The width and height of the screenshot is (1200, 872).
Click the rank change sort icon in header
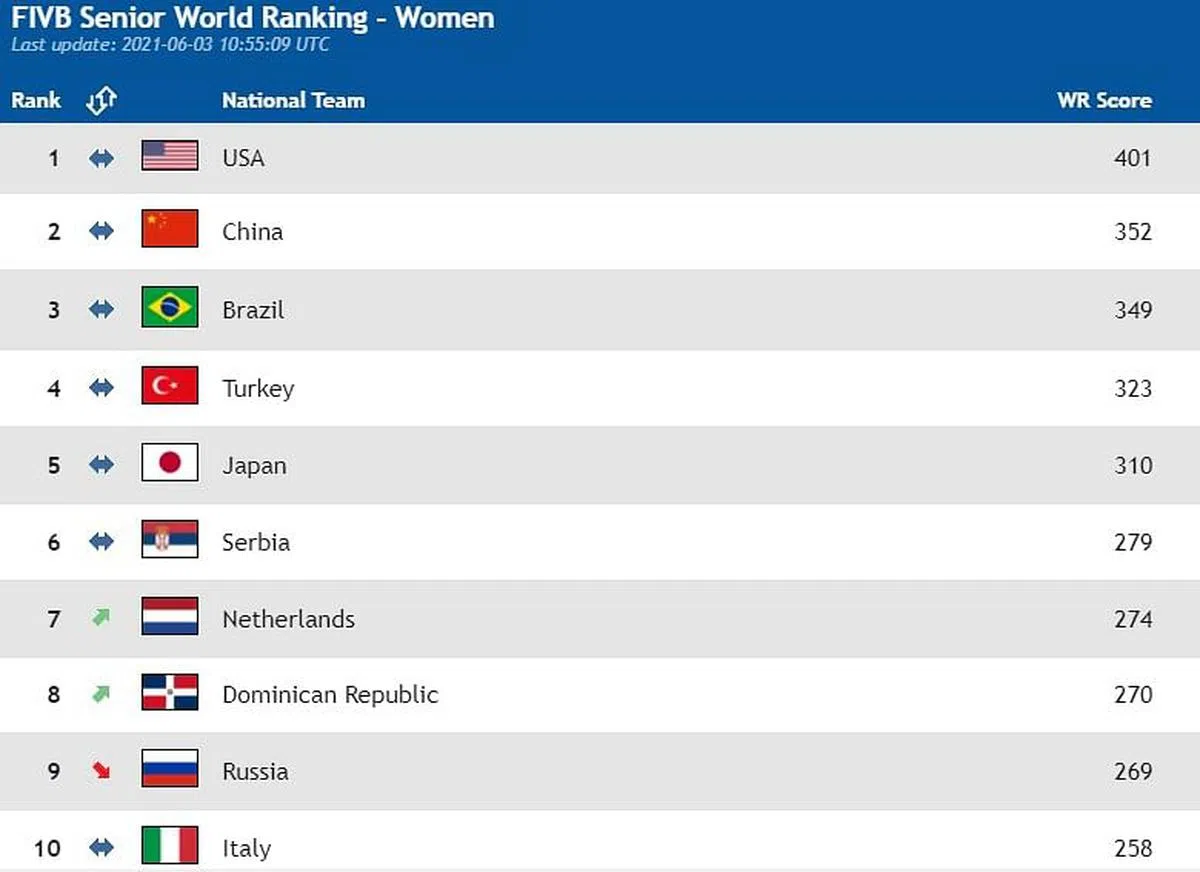[101, 100]
